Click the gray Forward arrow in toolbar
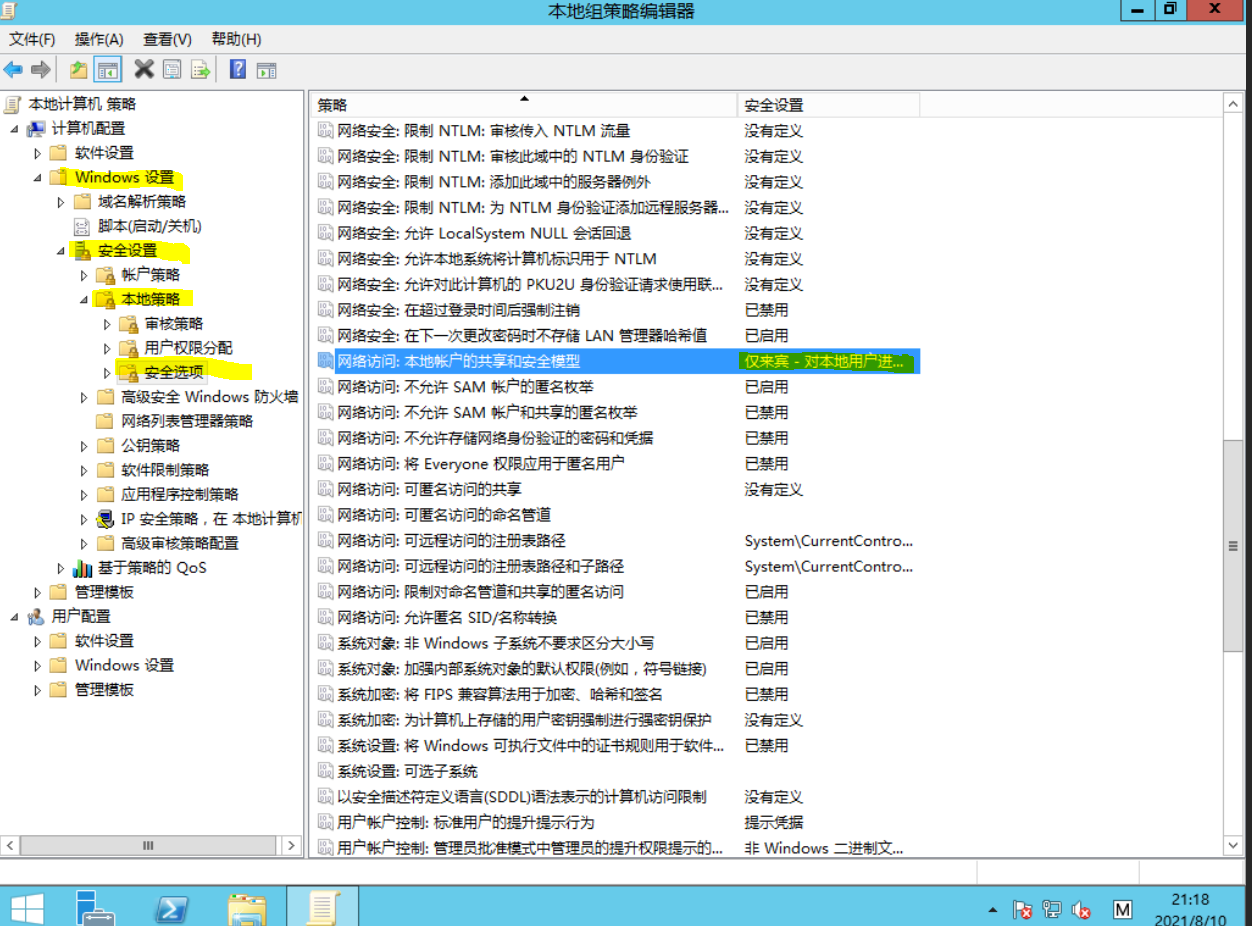Viewport: 1252px width, 926px height. click(41, 69)
